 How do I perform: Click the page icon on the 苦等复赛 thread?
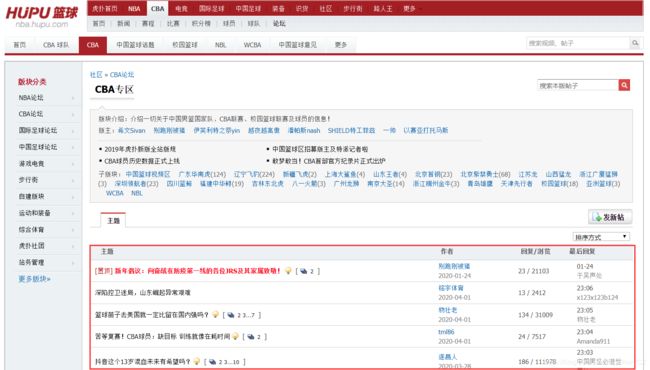[251, 336]
